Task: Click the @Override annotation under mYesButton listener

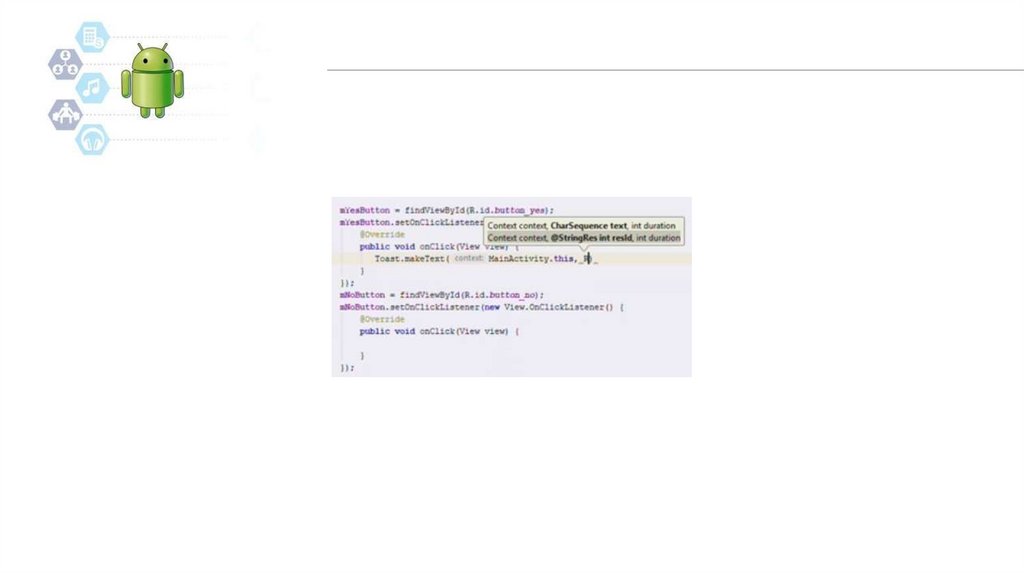Action: coord(382,234)
